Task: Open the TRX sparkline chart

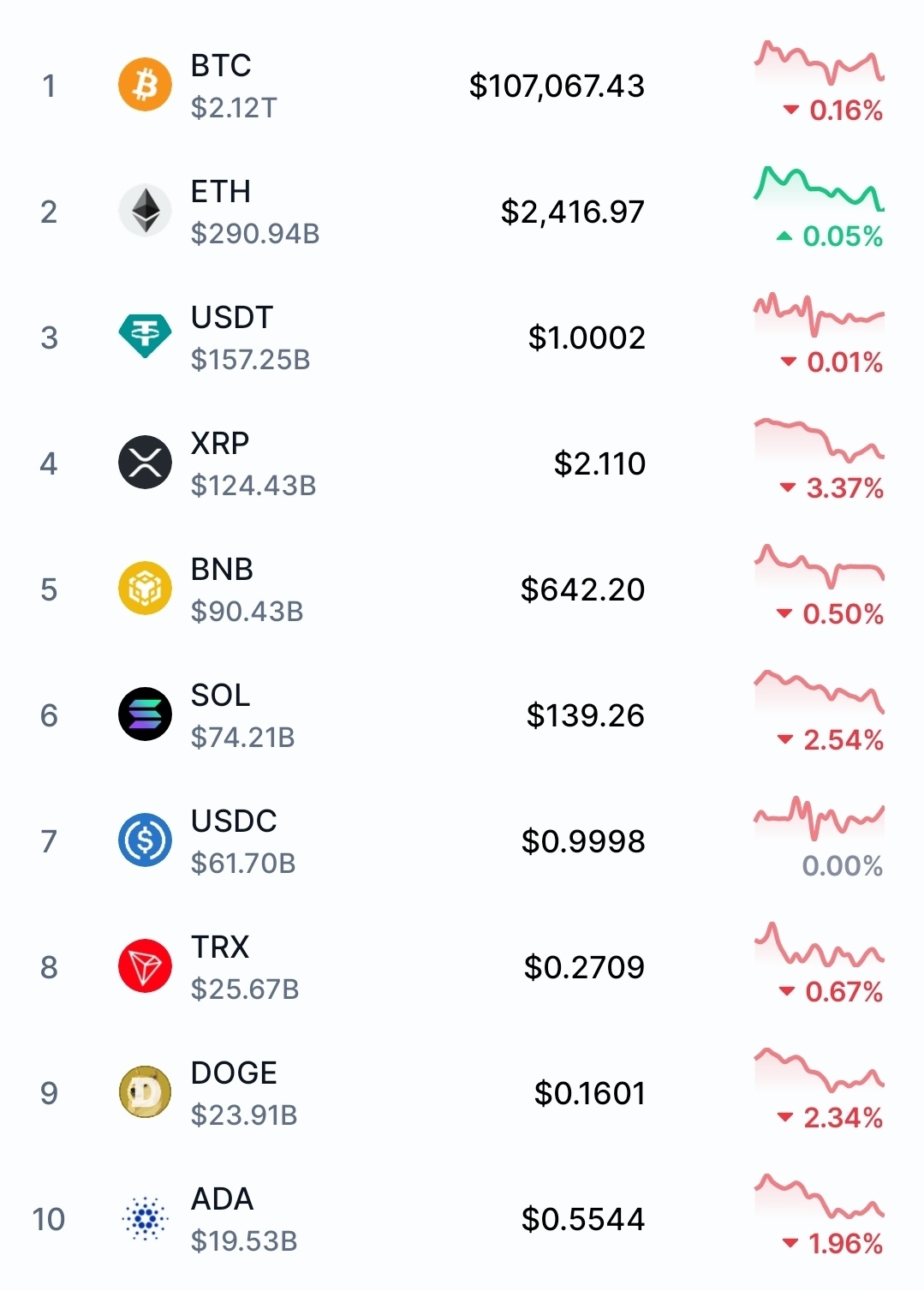Action: (819, 944)
